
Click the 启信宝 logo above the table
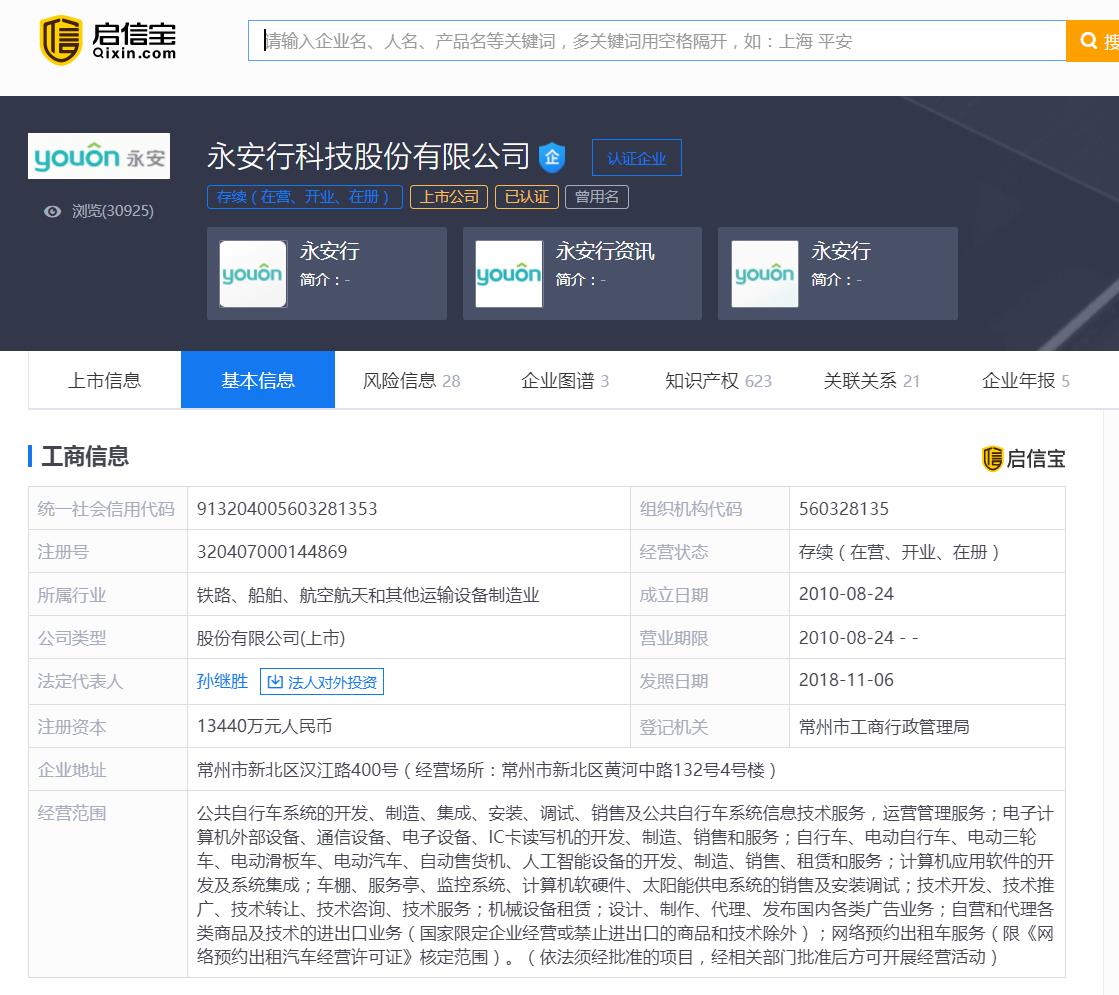(x=1023, y=458)
